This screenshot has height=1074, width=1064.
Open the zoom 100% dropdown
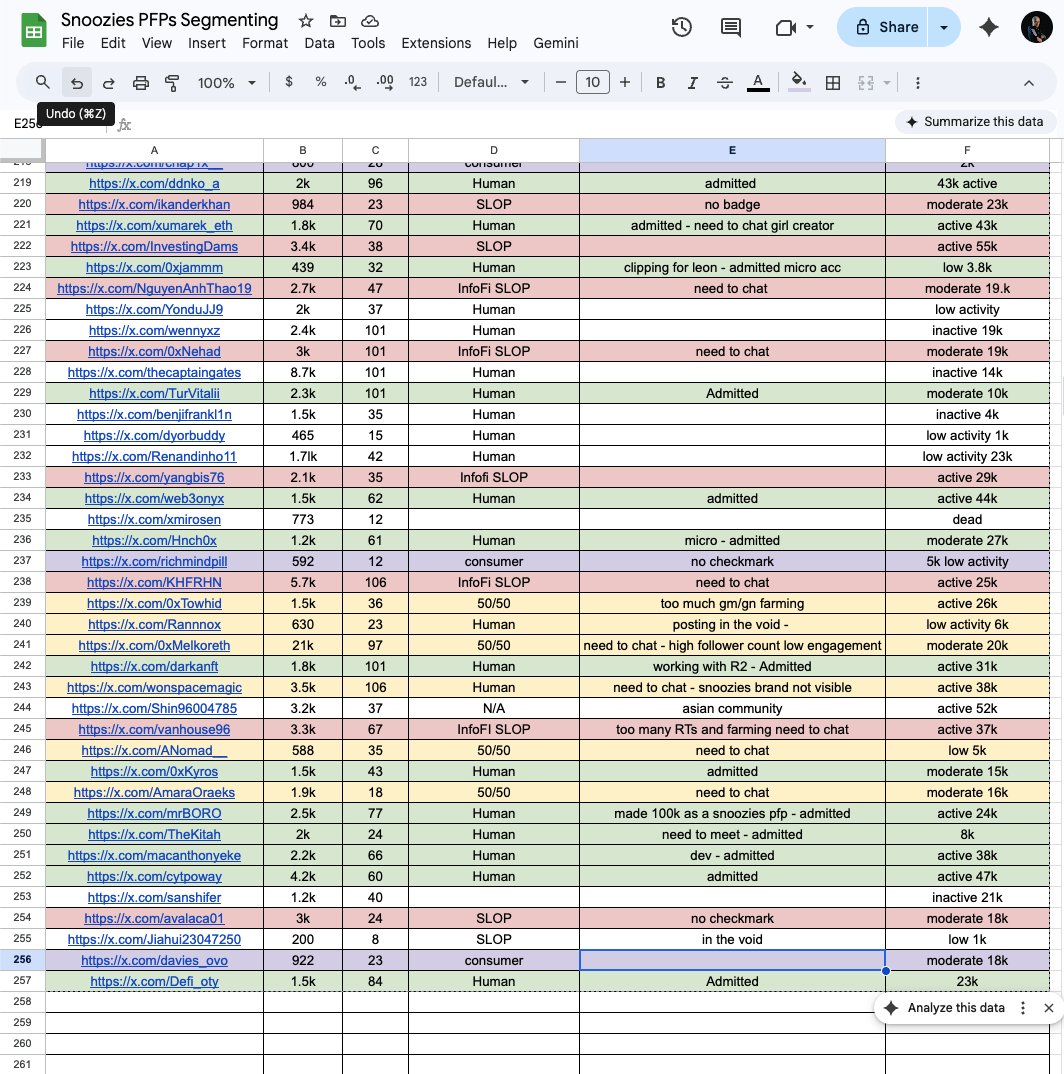(x=227, y=83)
